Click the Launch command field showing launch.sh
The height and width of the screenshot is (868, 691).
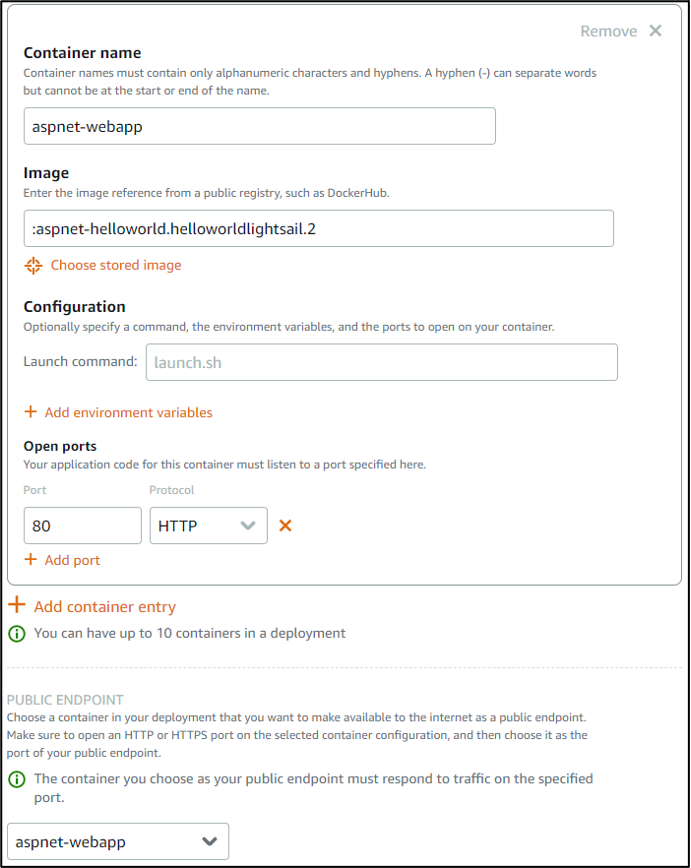383,362
